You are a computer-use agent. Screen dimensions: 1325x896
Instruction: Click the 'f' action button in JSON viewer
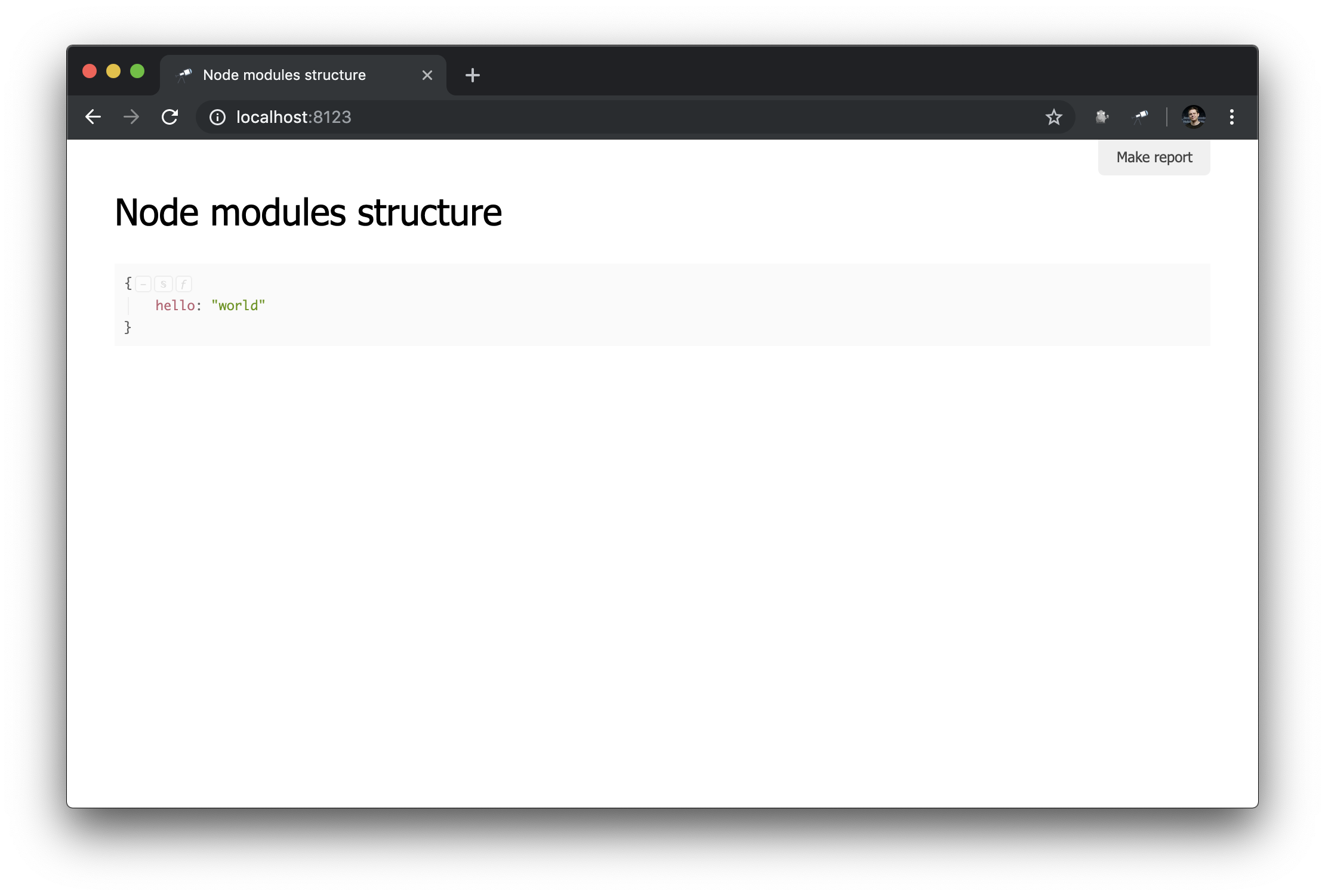(184, 284)
